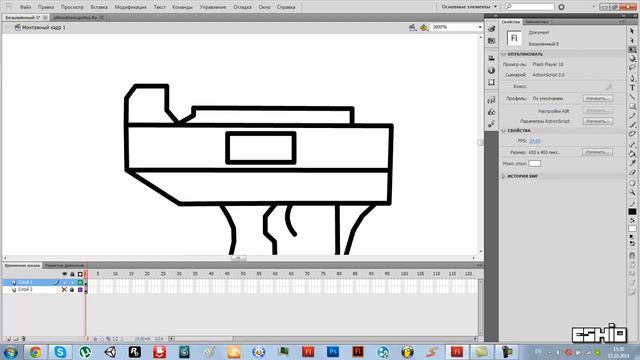640x360 pixels.
Task: Select the Eraser tool
Action: 632,173
